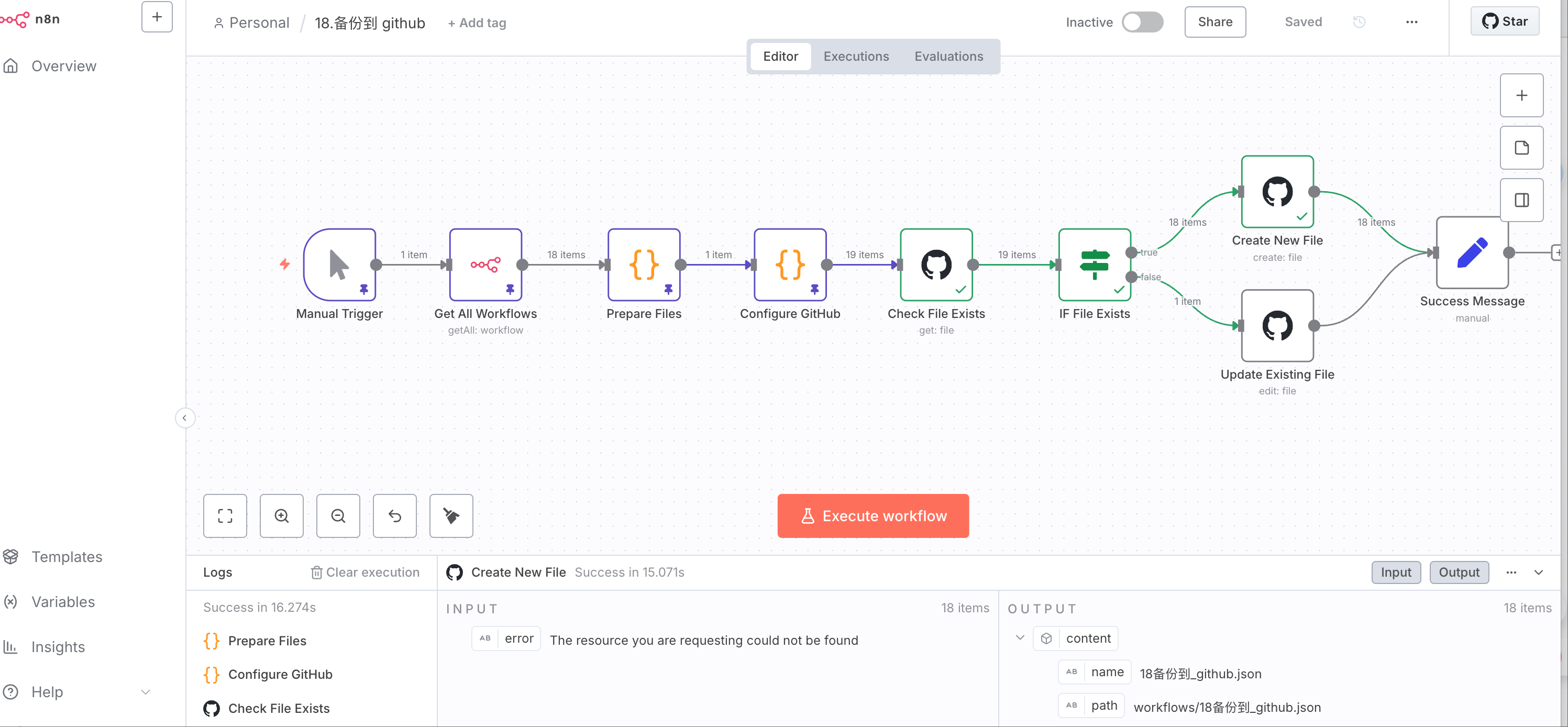The width and height of the screenshot is (1568, 727).
Task: Zoom out of the canvas
Action: (x=338, y=516)
